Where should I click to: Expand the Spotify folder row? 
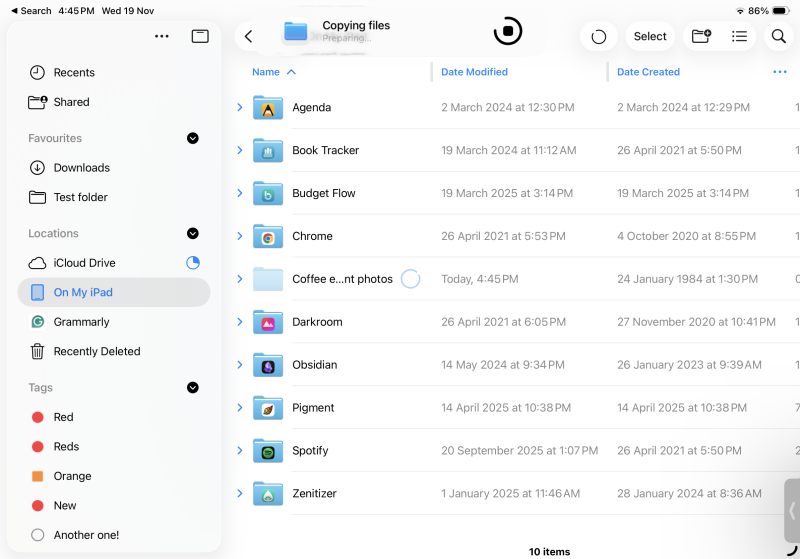[x=240, y=450]
